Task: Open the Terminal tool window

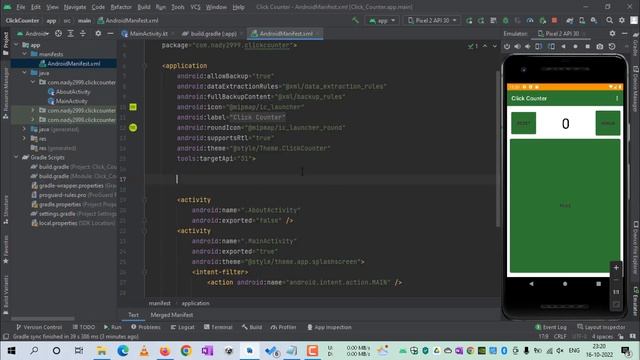Action: click(x=218, y=327)
